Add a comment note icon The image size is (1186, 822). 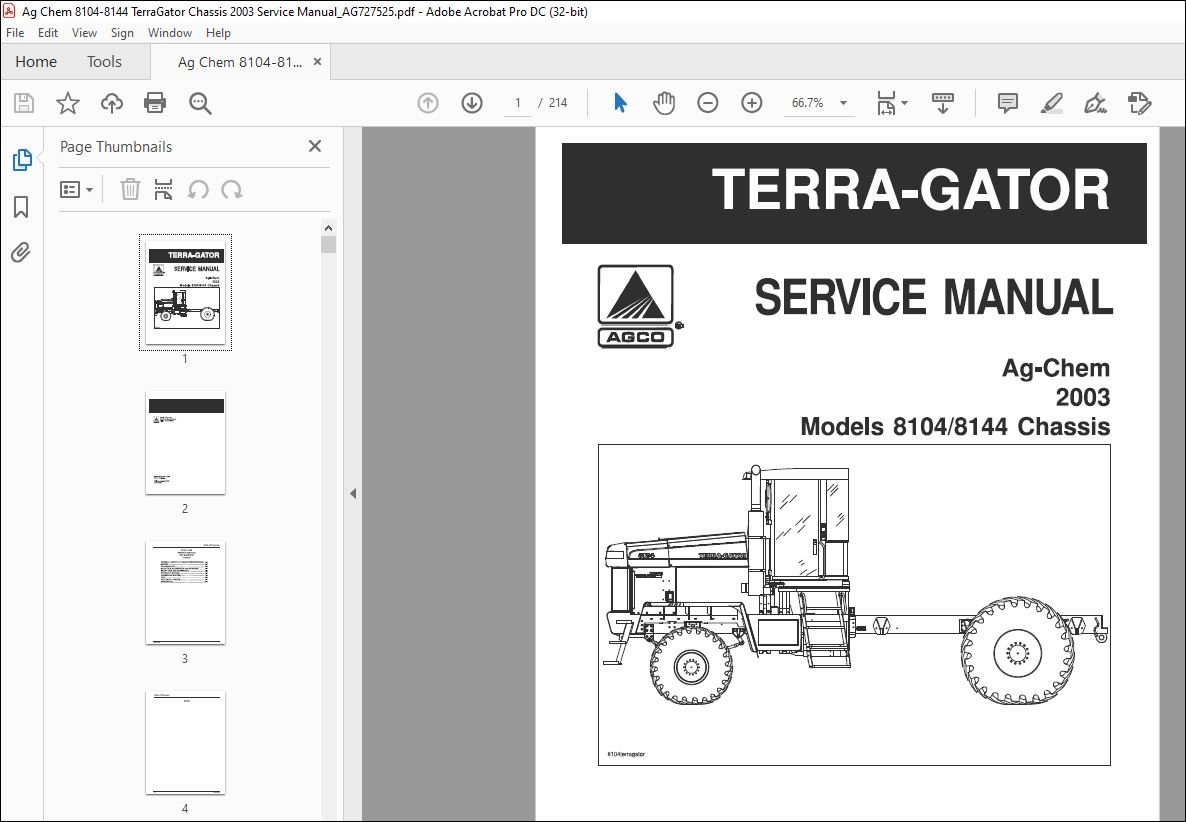[x=1007, y=103]
